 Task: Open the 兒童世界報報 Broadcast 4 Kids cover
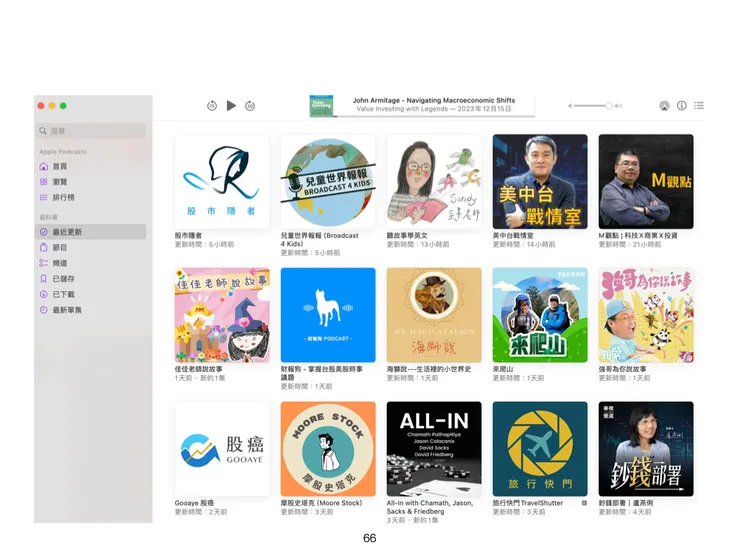(x=328, y=182)
